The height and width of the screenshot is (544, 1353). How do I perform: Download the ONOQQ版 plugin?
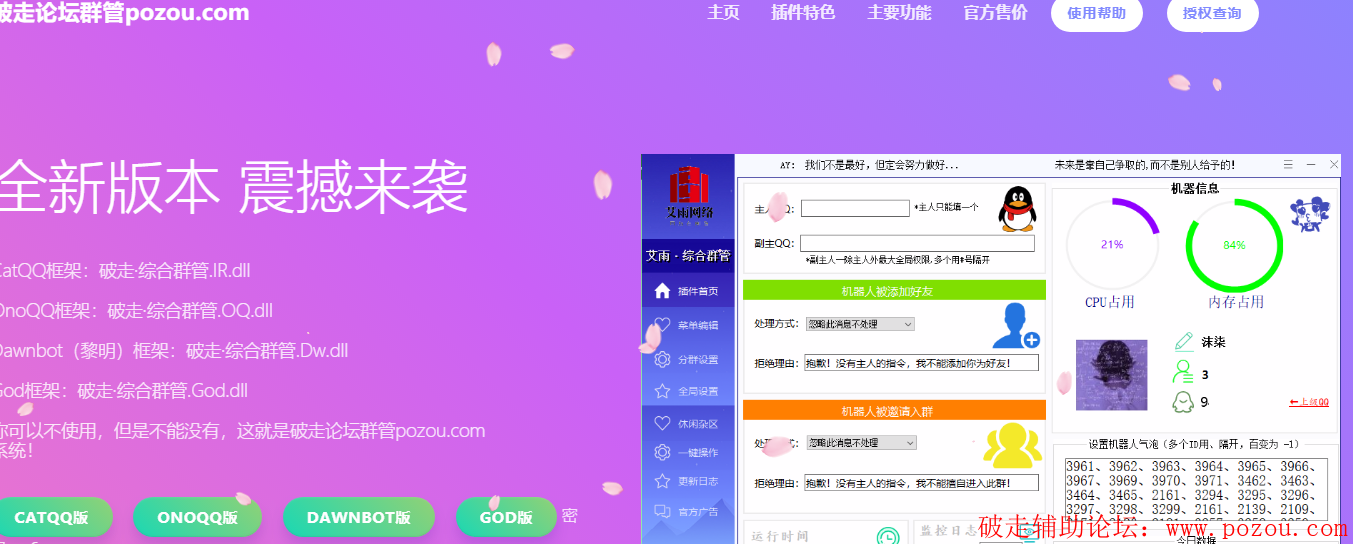point(197,517)
